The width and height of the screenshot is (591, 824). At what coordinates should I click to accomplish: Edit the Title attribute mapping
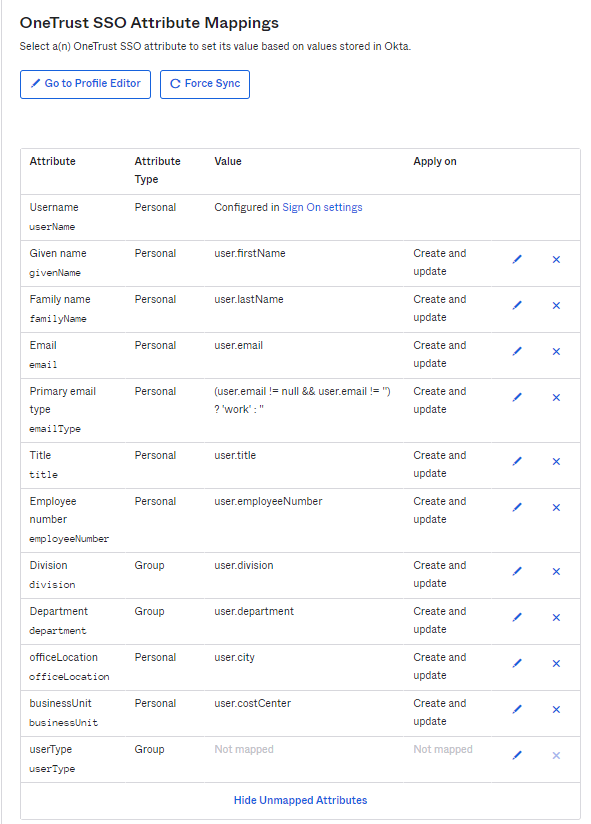[517, 461]
